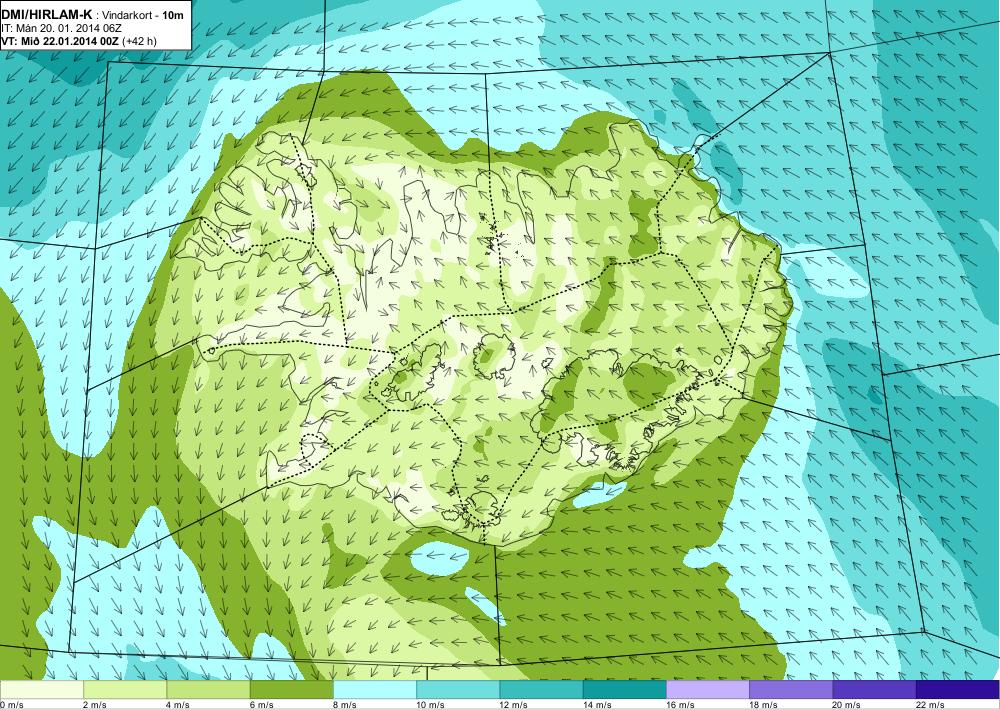Click the light cyan legend swatch for 8–10 m/s

click(375, 689)
